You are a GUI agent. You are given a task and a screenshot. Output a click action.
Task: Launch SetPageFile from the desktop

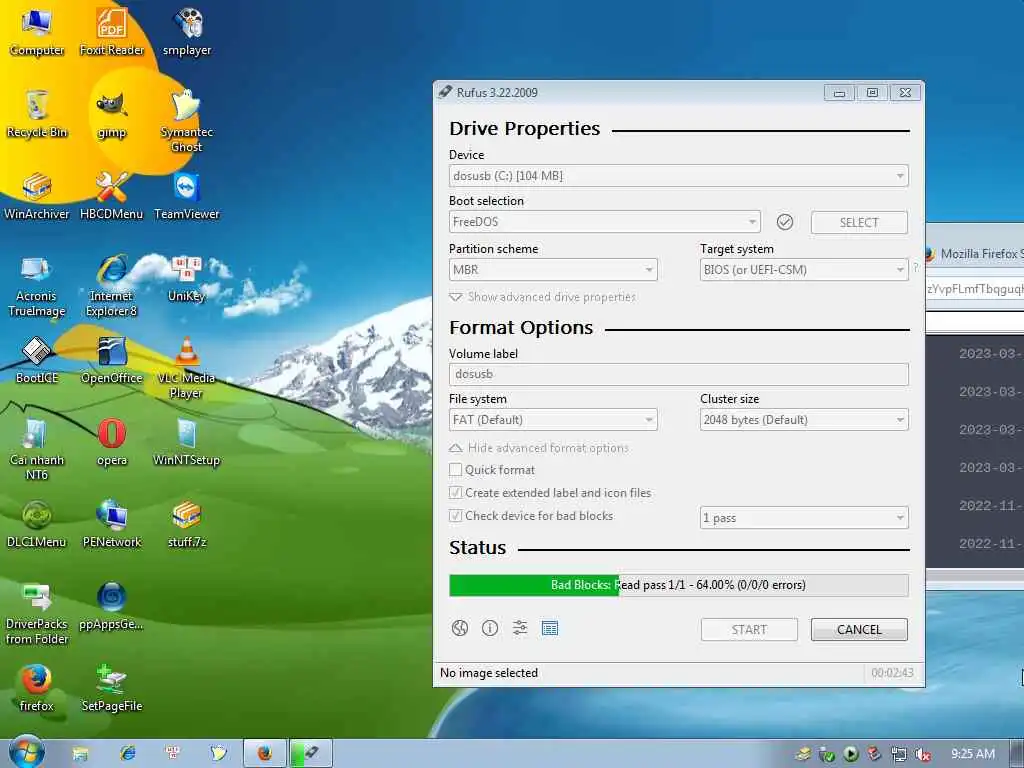[112, 688]
